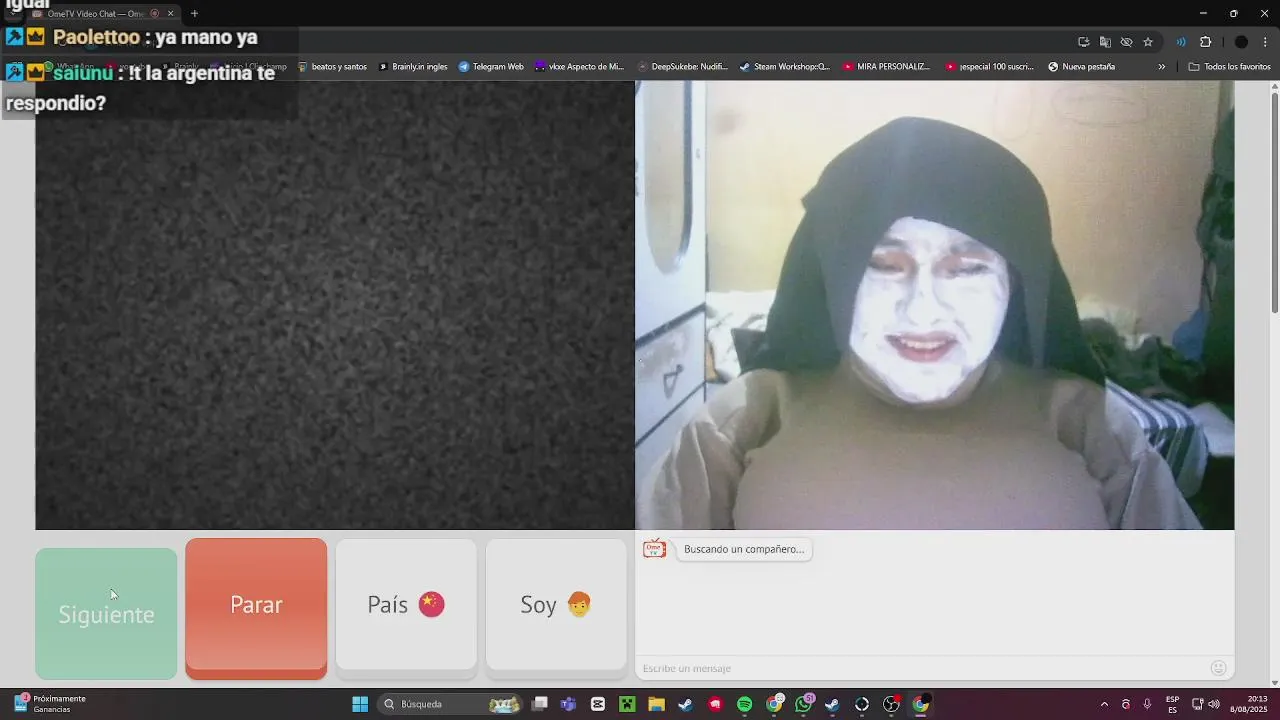Open the 'Todos los favoritos' folder
Image resolution: width=1280 pixels, height=720 pixels.
pyautogui.click(x=1229, y=67)
